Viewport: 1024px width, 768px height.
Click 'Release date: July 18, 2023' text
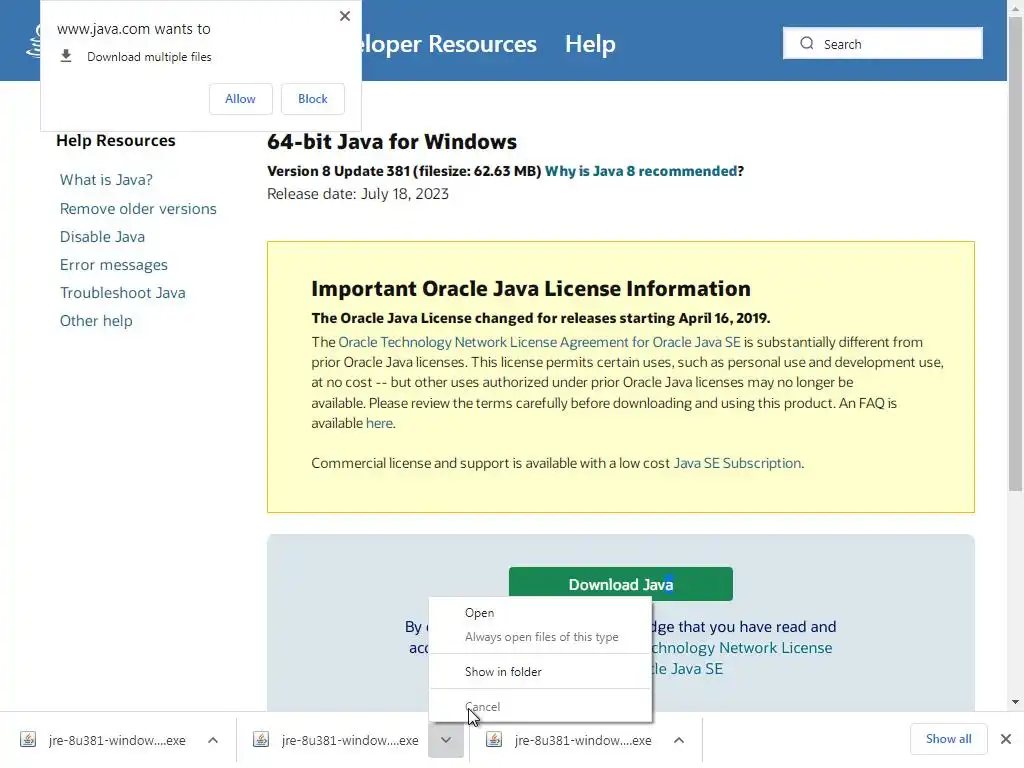tap(358, 194)
